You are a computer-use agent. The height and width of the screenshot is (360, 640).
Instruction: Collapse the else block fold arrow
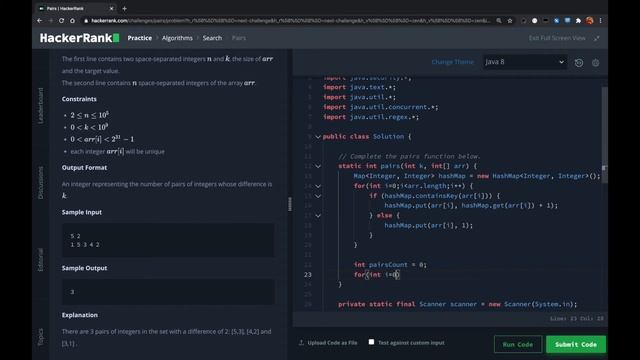318,216
